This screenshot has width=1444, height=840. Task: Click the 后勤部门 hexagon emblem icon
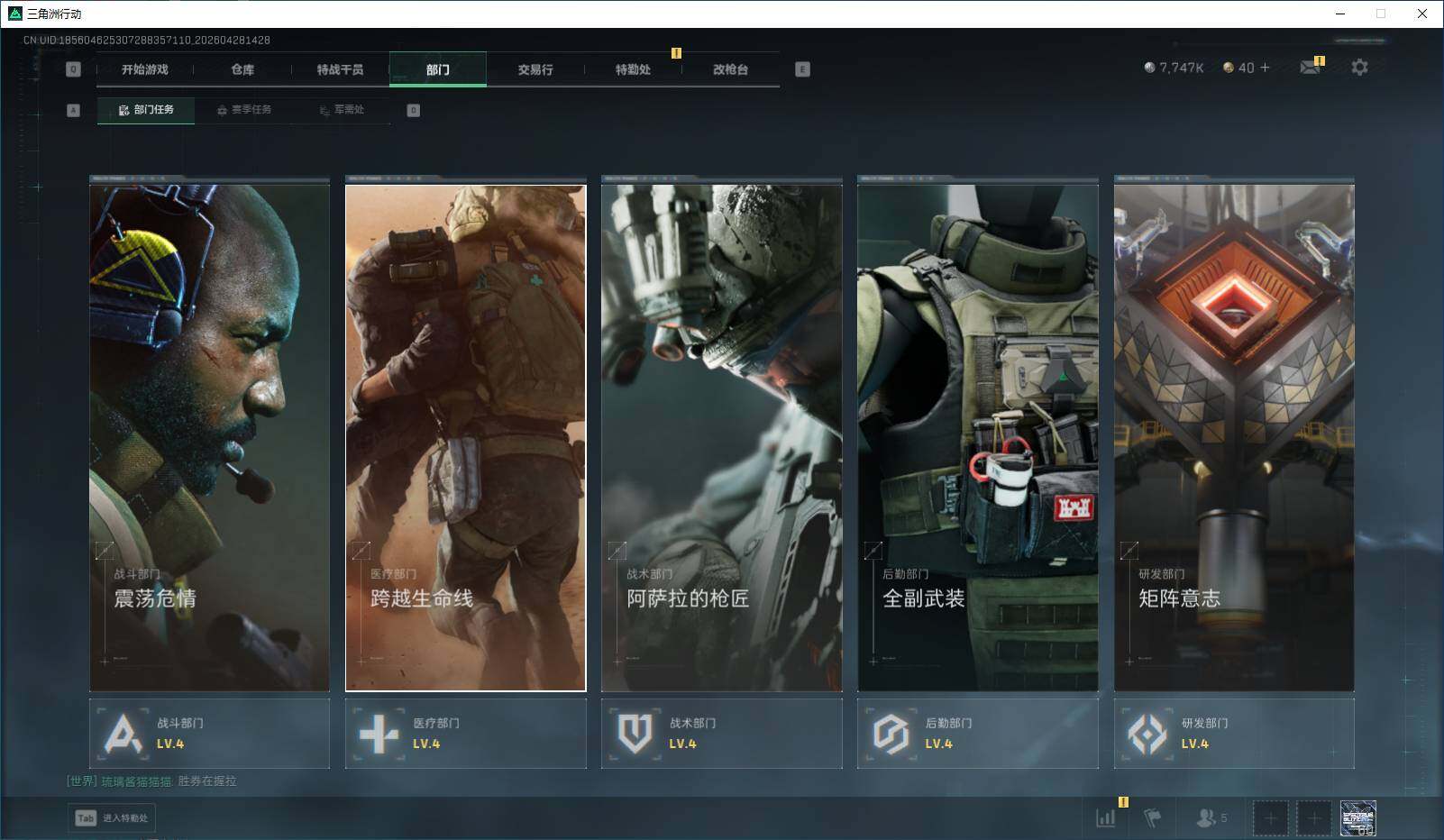coord(891,734)
